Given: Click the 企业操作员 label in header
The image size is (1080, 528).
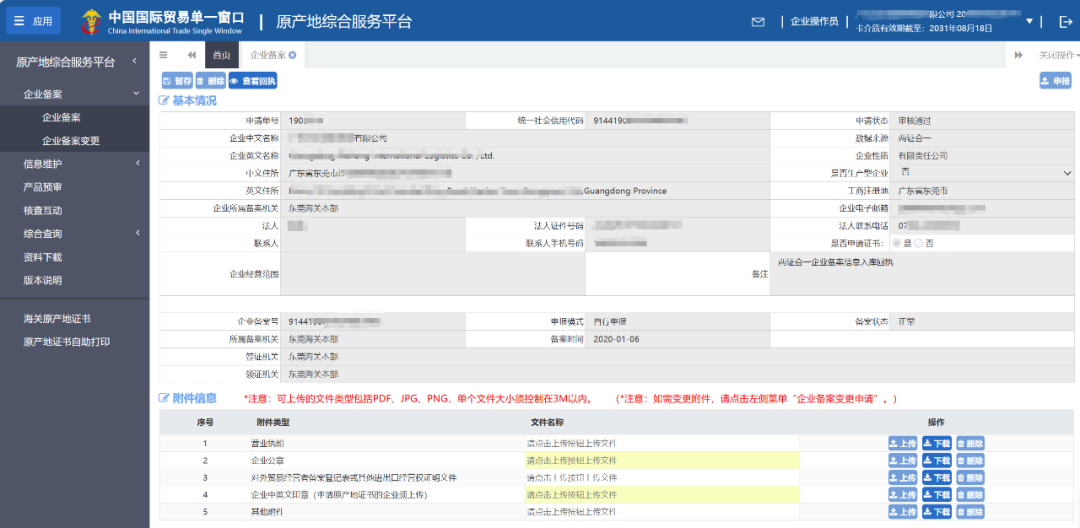Looking at the screenshot, I should (814, 21).
